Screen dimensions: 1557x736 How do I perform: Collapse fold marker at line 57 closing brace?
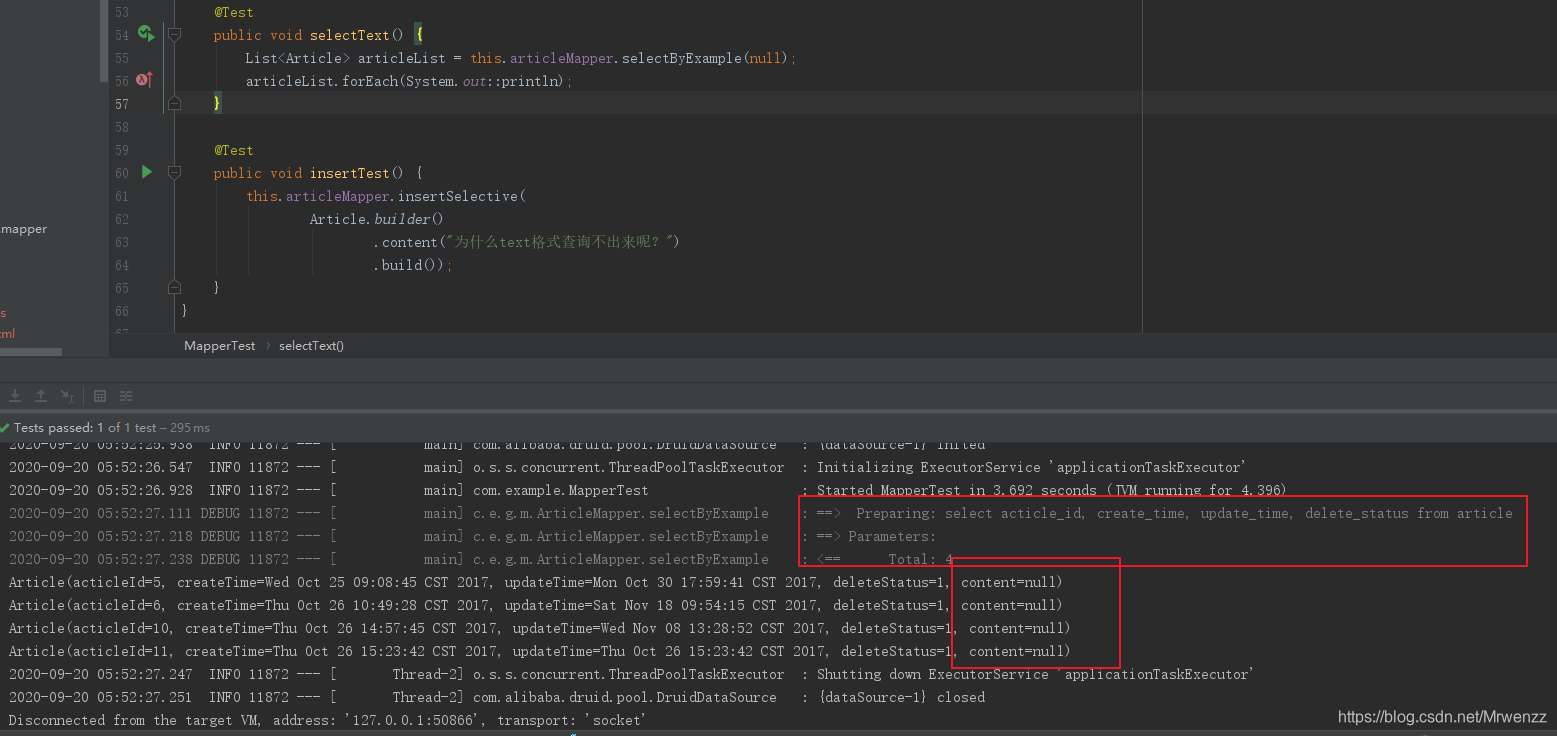(x=175, y=103)
